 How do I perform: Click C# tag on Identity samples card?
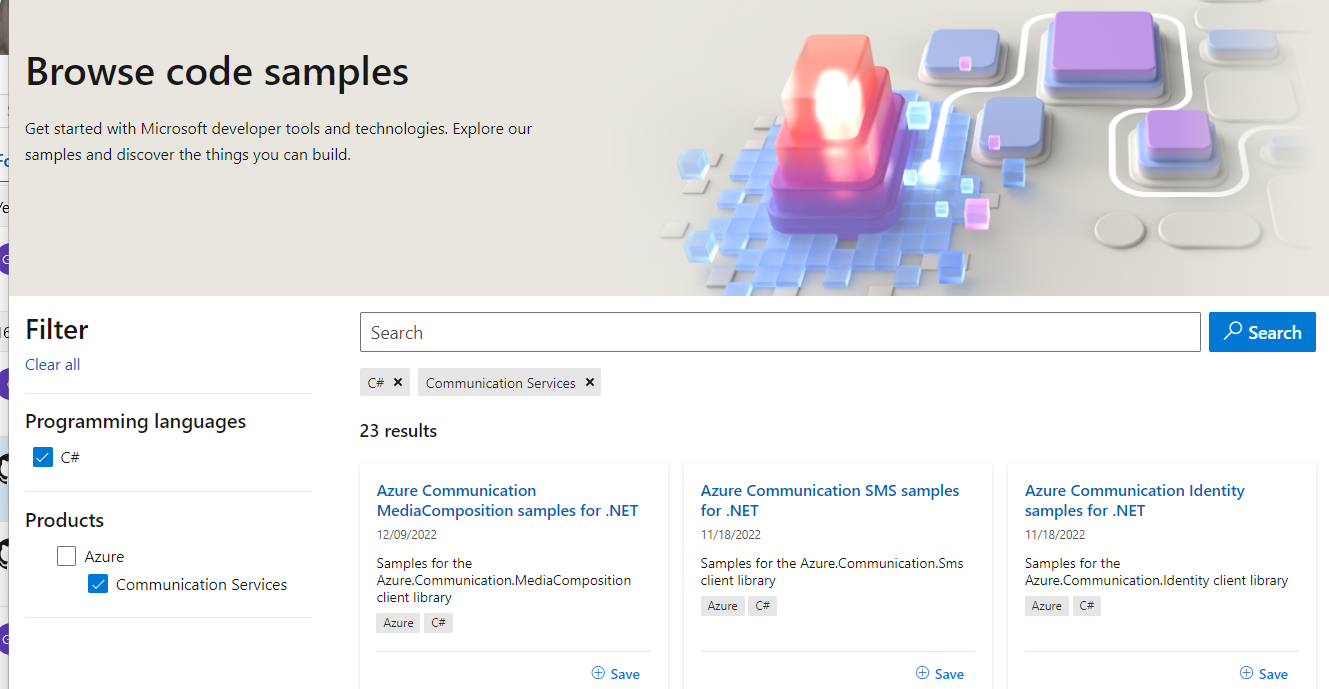point(1086,605)
